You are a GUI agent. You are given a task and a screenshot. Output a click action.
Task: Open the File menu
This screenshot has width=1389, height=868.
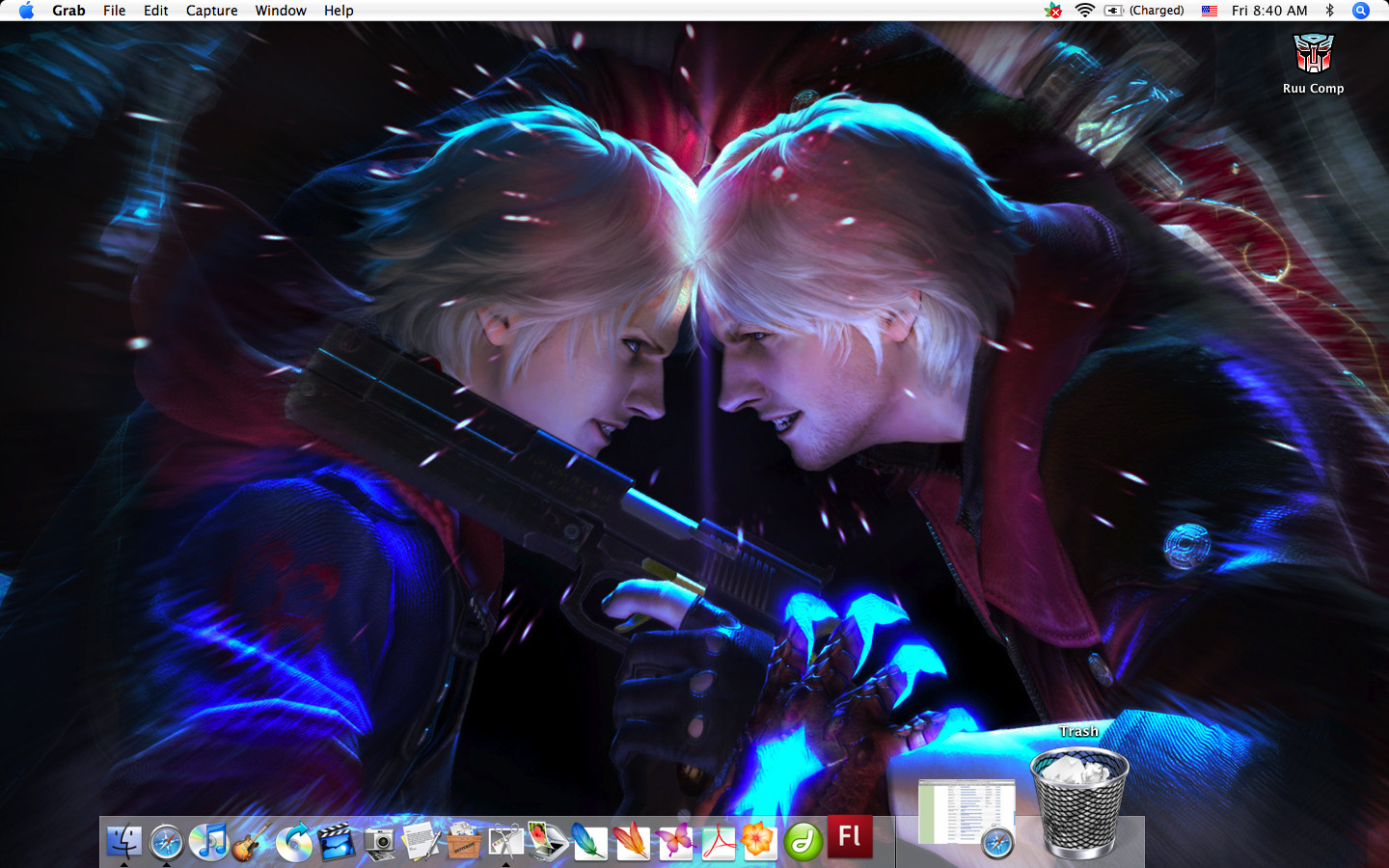tap(115, 11)
